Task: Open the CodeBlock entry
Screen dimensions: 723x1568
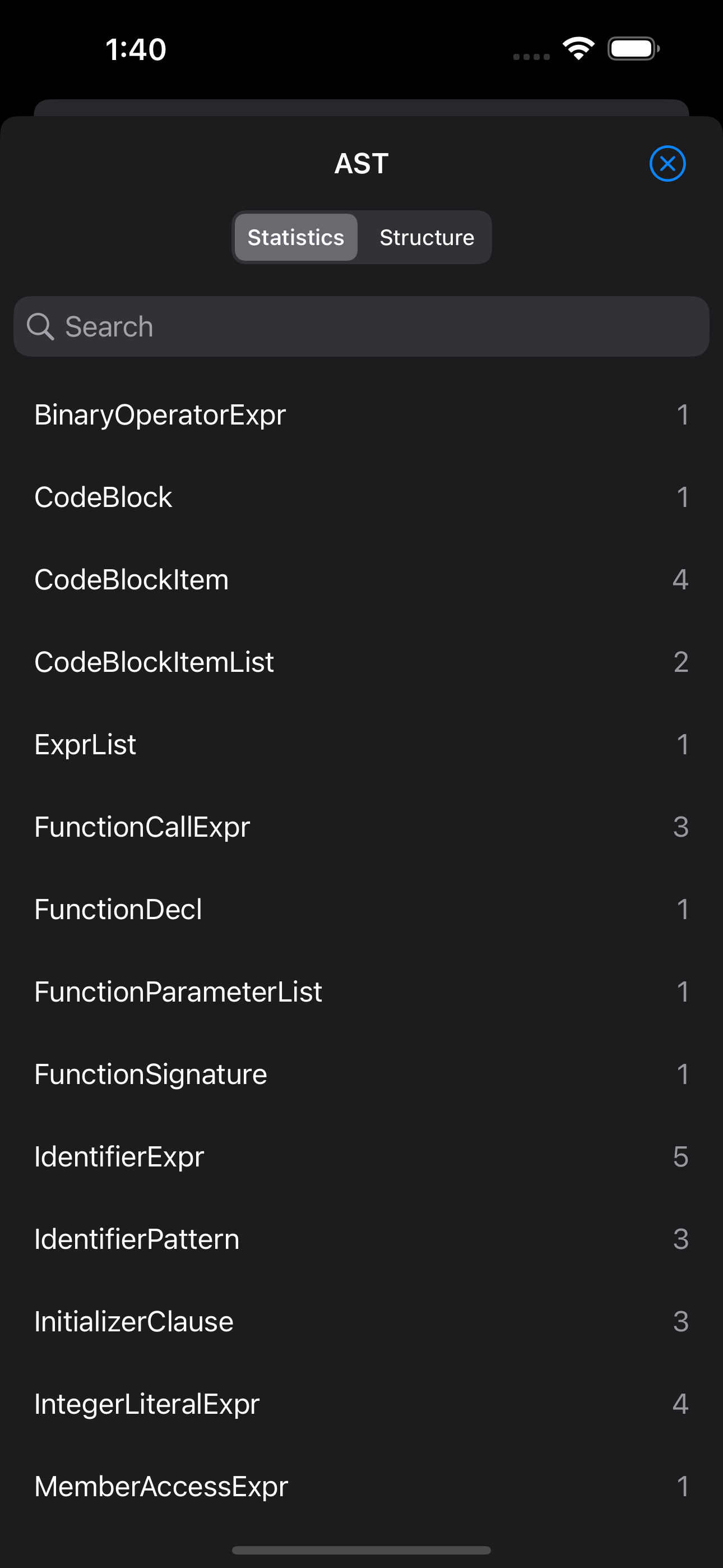Action: pyautogui.click(x=361, y=497)
